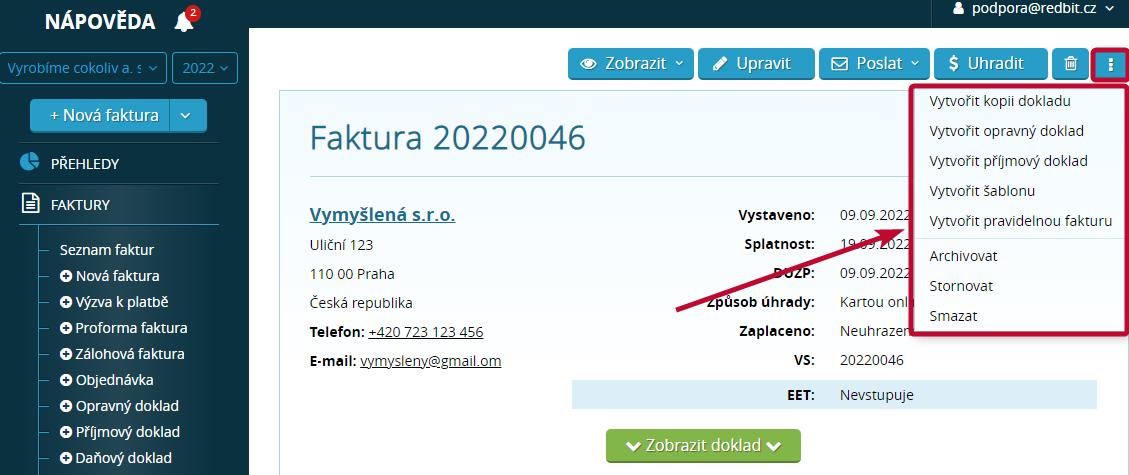The height and width of the screenshot is (475, 1129).
Task: Click the Upravit edit button
Action: [x=756, y=64]
